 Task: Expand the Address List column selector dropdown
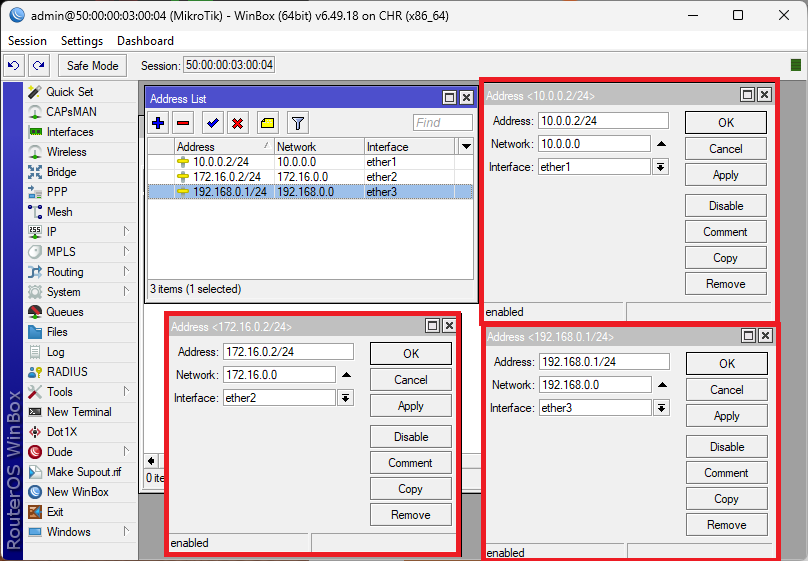point(465,146)
